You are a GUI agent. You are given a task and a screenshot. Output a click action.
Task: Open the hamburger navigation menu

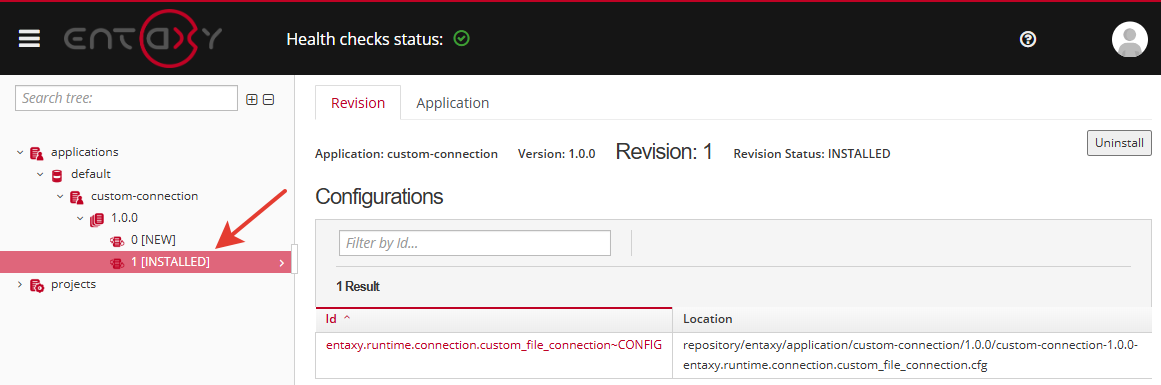(29, 38)
